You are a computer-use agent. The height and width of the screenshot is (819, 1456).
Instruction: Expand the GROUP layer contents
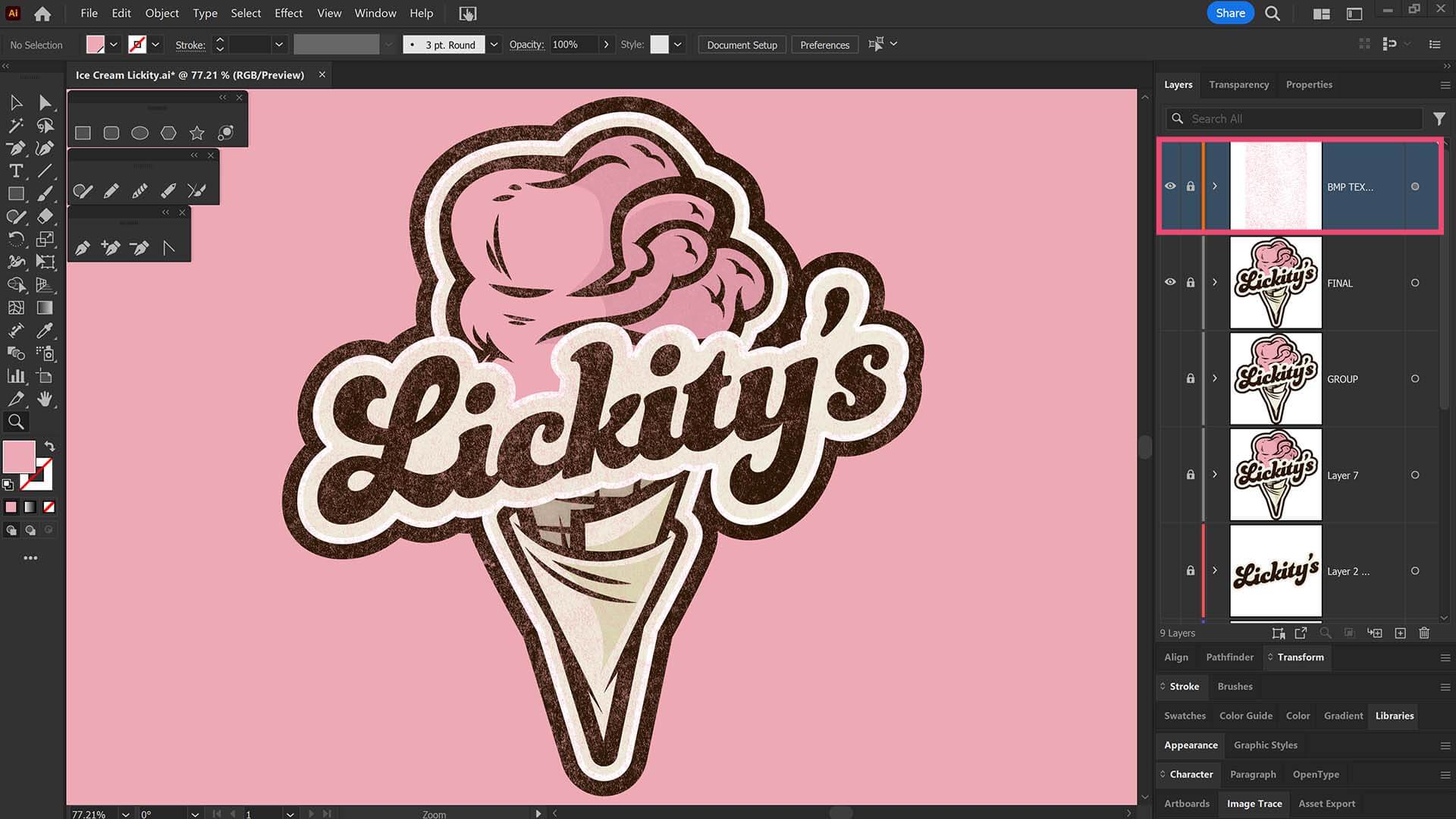pyautogui.click(x=1215, y=378)
